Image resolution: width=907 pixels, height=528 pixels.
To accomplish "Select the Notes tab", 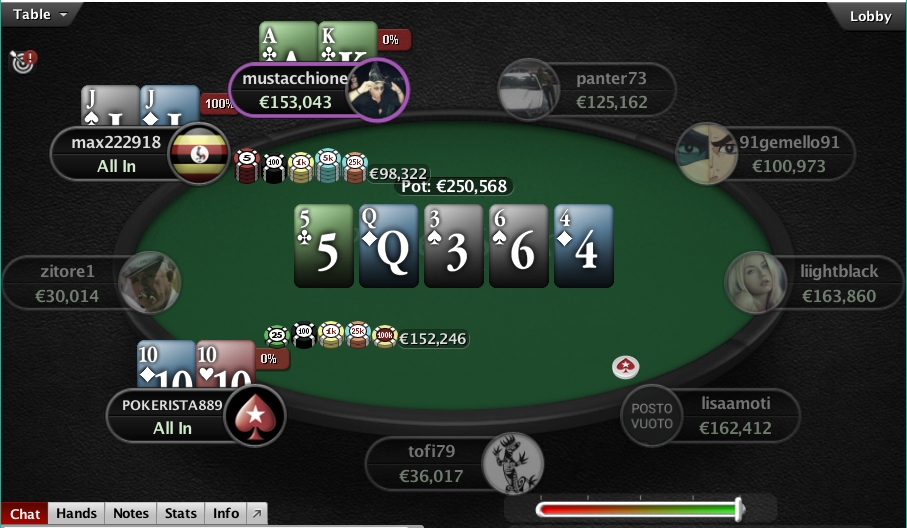I will pos(131,514).
